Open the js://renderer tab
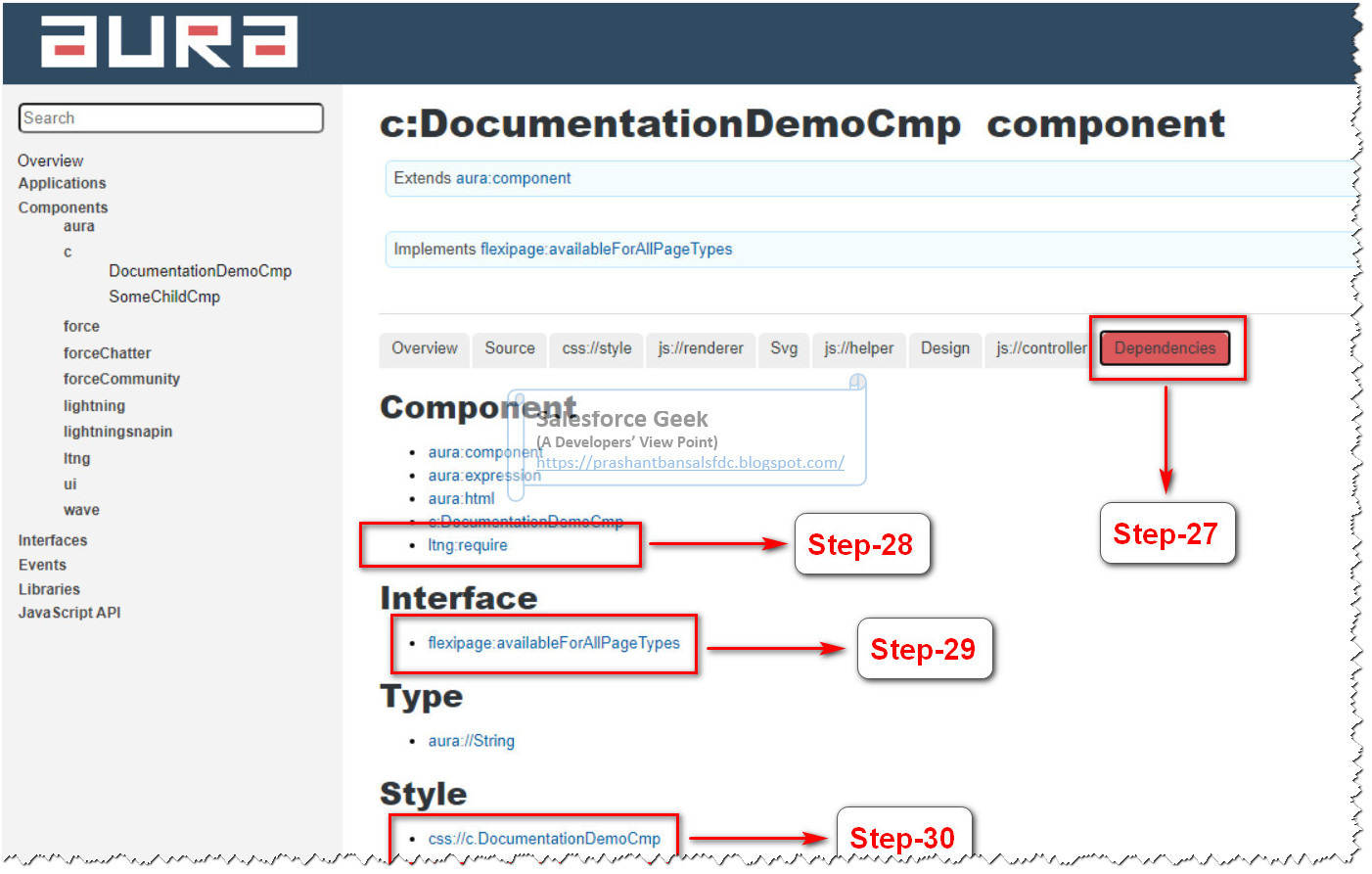The height and width of the screenshot is (874, 1372). point(700,348)
